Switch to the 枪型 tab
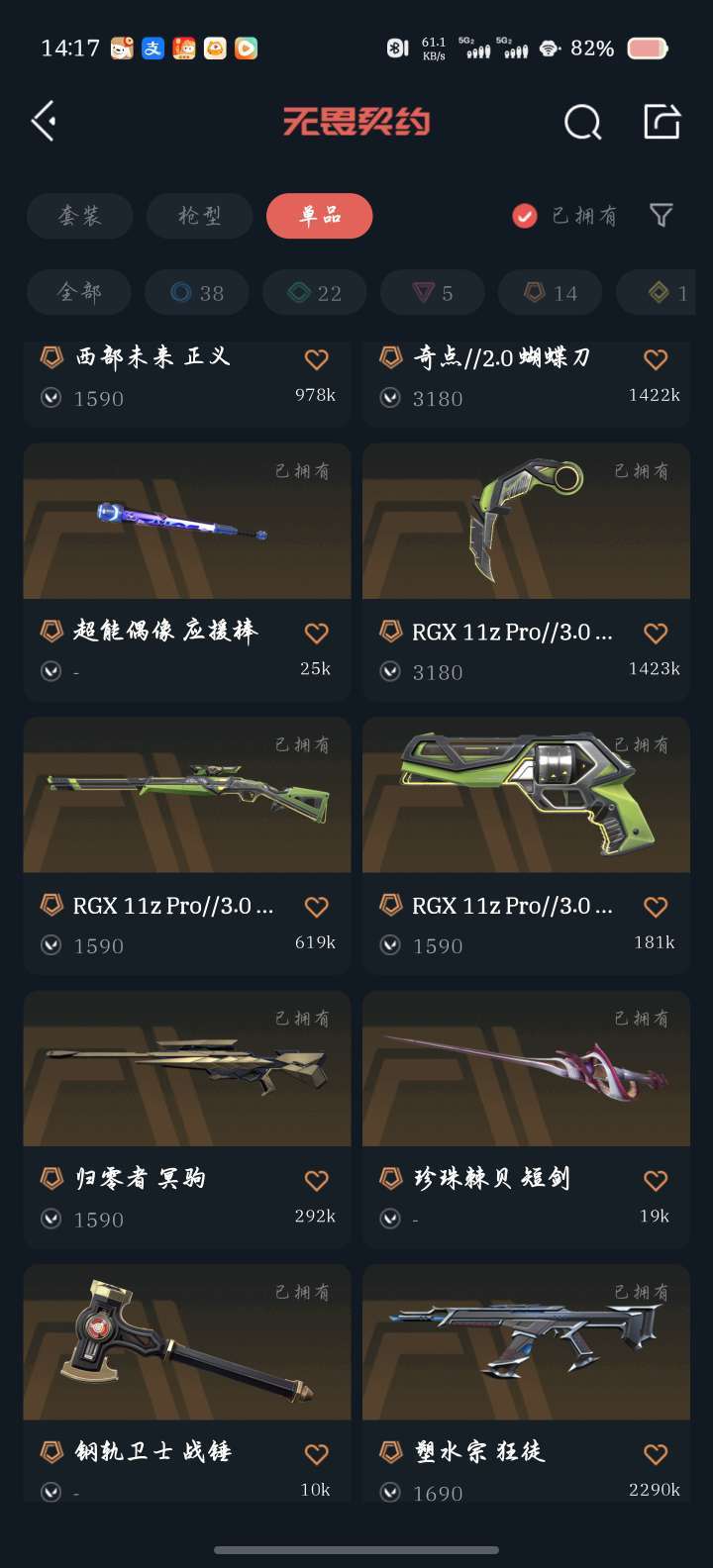 (200, 216)
